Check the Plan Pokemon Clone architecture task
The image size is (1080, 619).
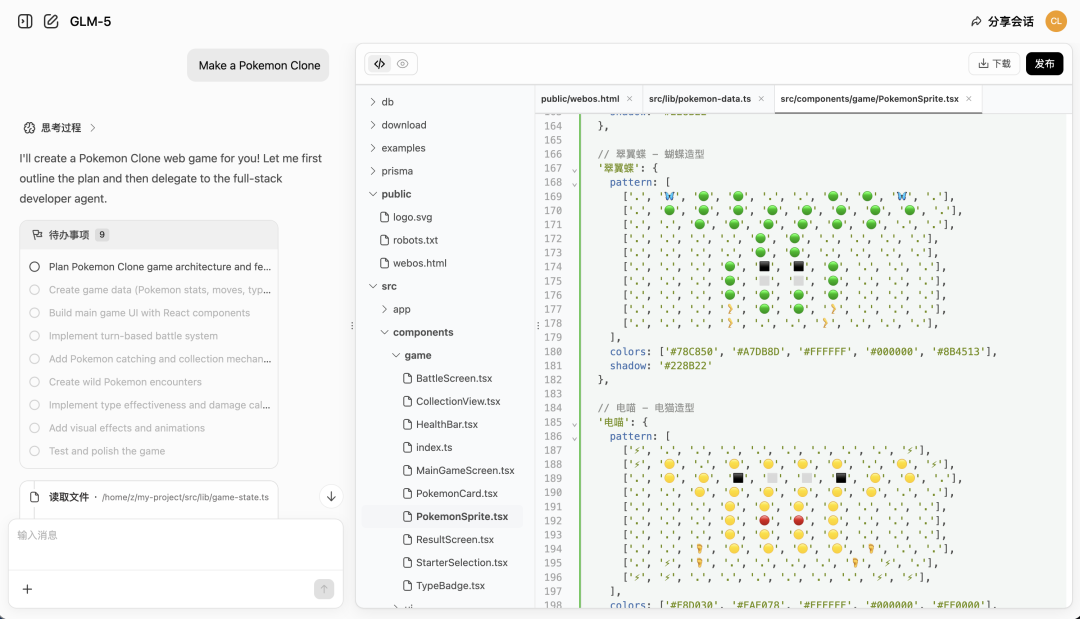point(34,267)
